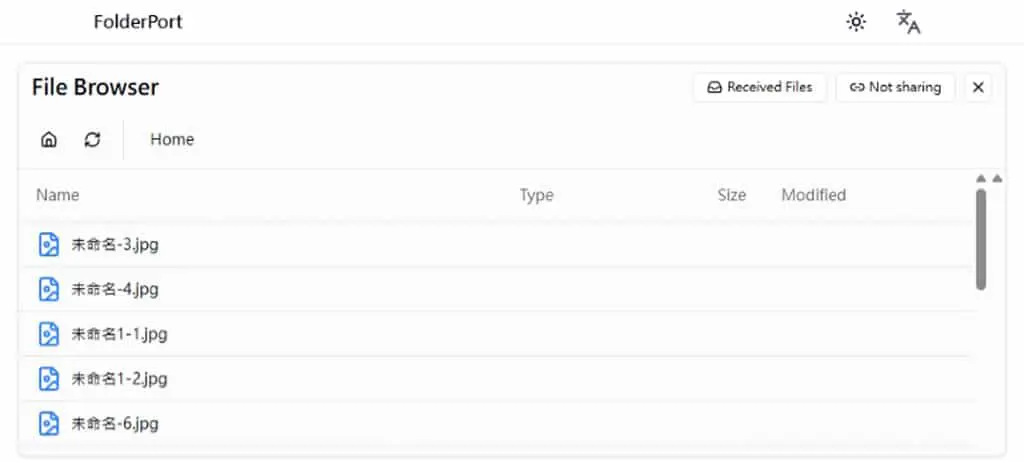1024x463 pixels.
Task: Click the file list scrollbar thumb
Action: (x=981, y=240)
